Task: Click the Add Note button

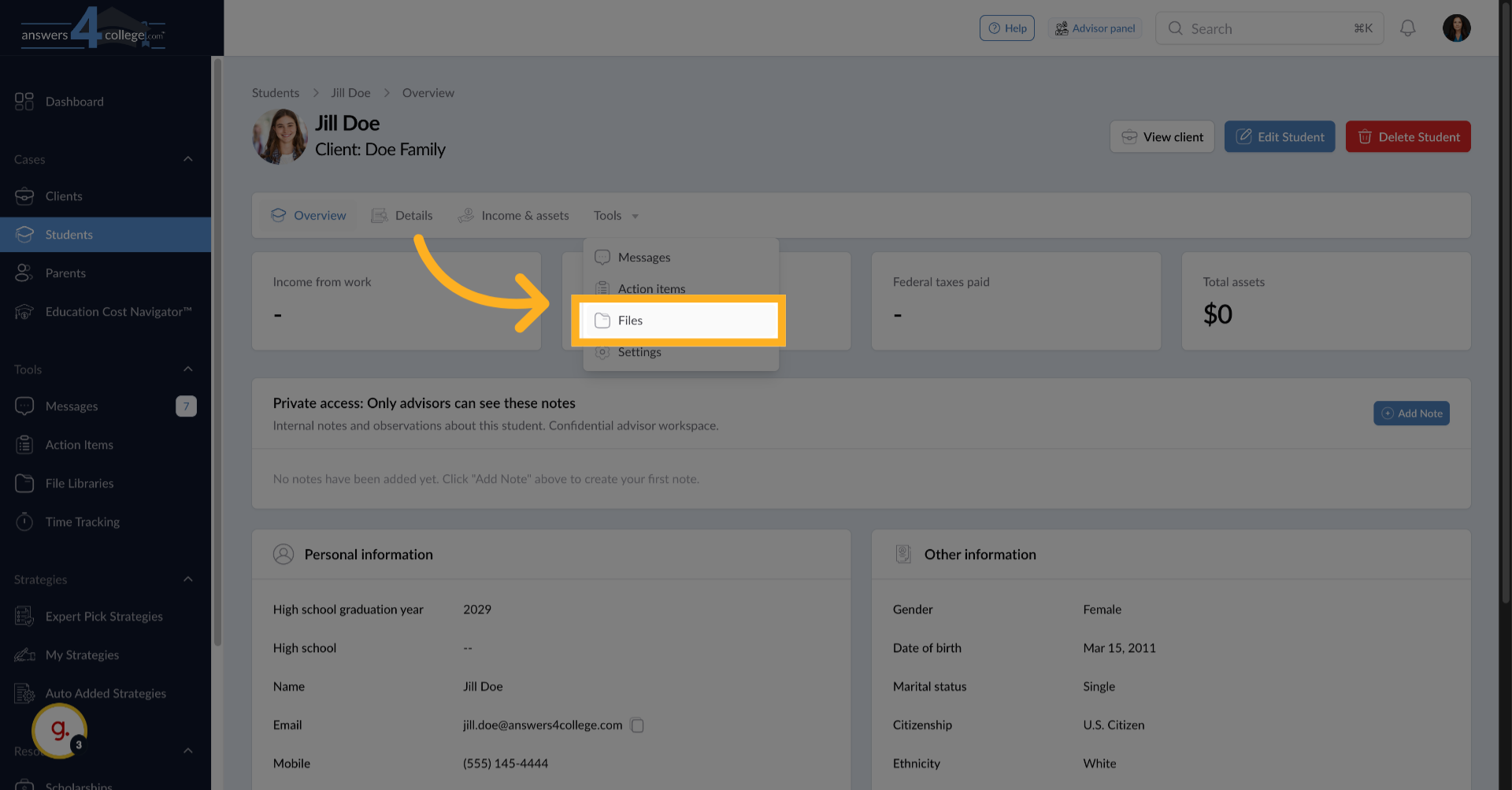Action: click(1411, 413)
